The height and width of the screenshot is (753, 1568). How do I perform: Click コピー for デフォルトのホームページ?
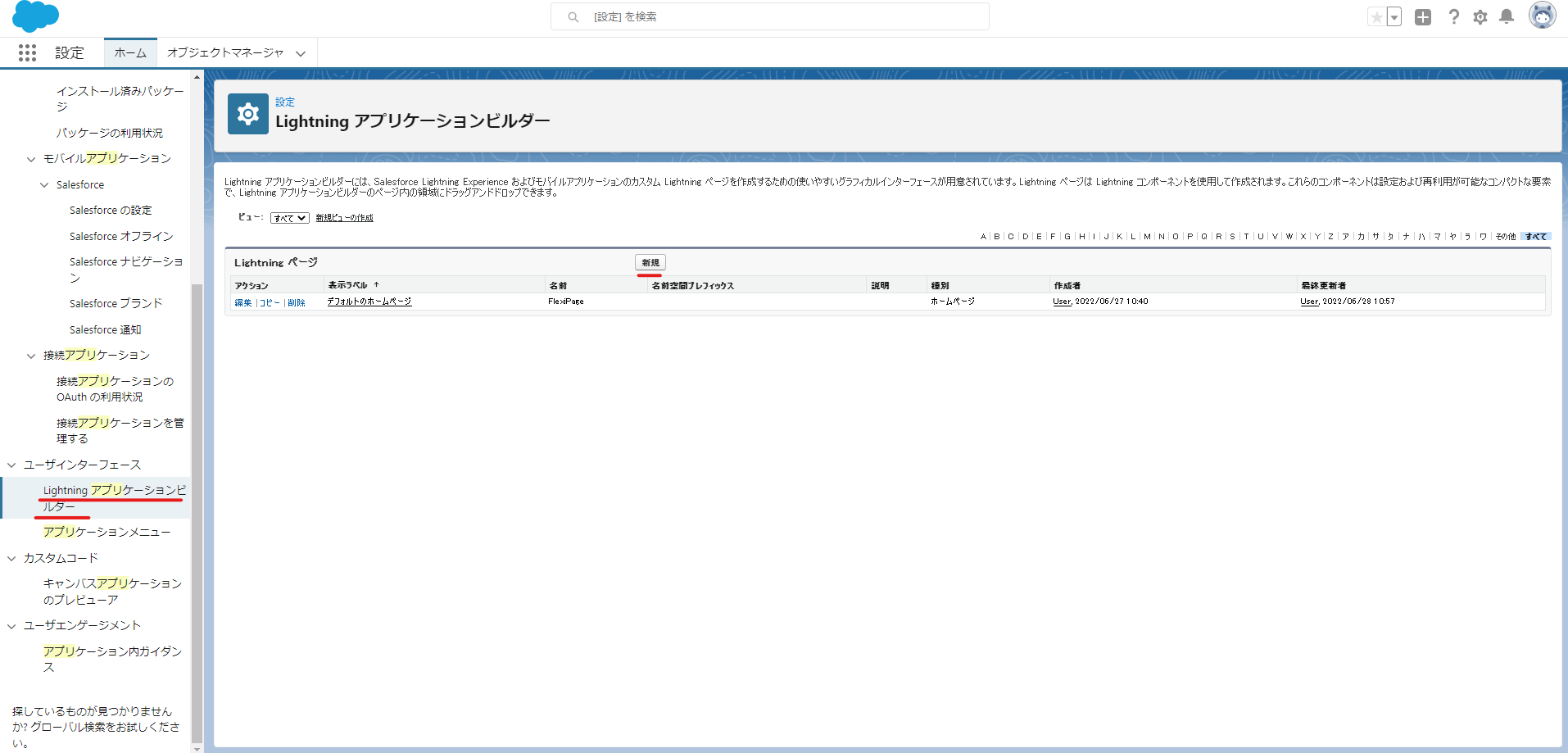270,302
